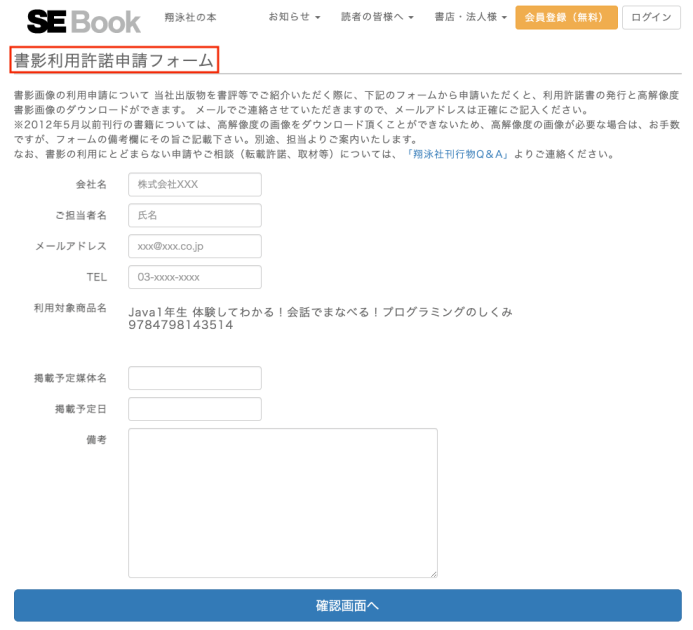Click into the メールアドレス field
693x630 pixels.
pyautogui.click(x=195, y=246)
